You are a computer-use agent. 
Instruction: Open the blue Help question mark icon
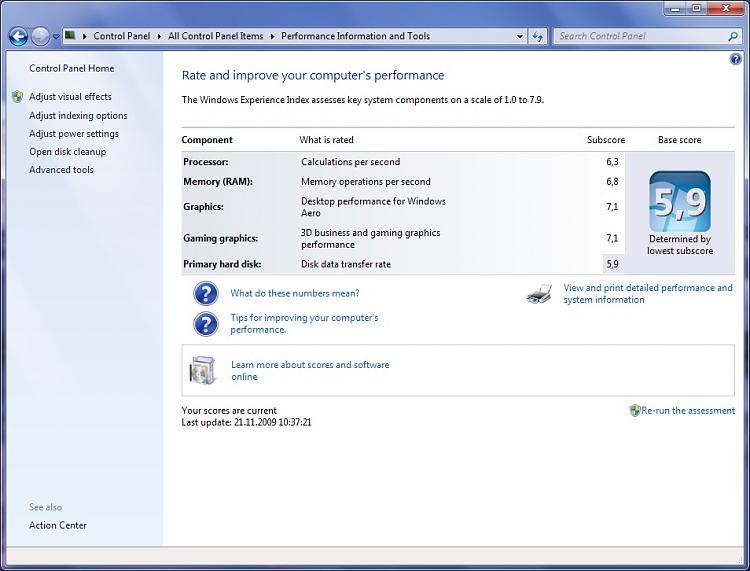coord(735,59)
